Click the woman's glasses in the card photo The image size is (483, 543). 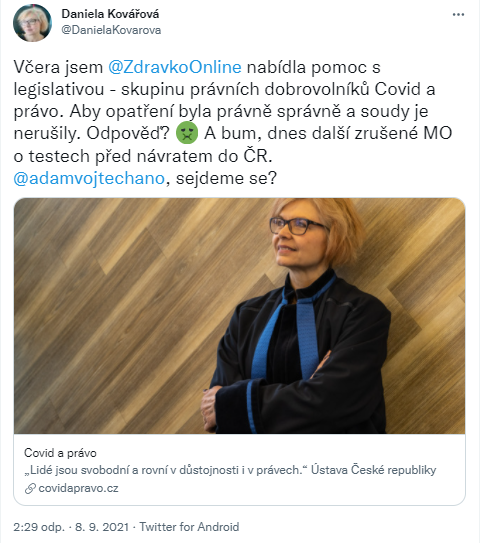298,225
